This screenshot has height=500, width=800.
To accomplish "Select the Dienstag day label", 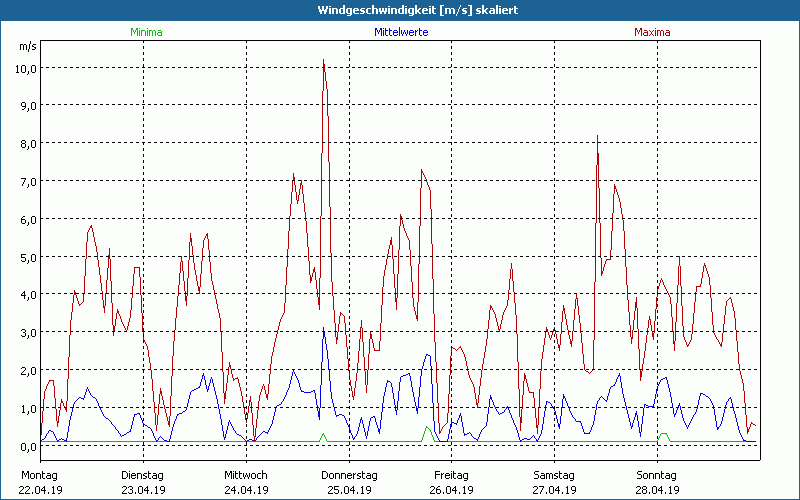I will [x=143, y=475].
